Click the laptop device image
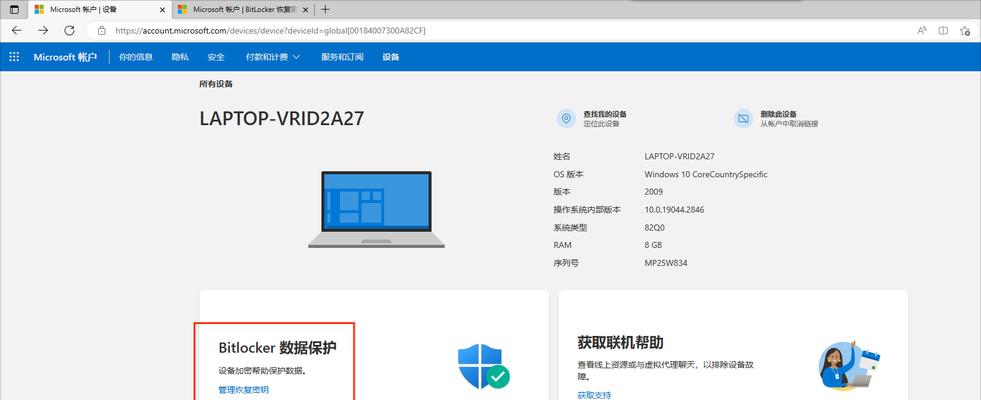The image size is (981, 400). pyautogui.click(x=376, y=209)
